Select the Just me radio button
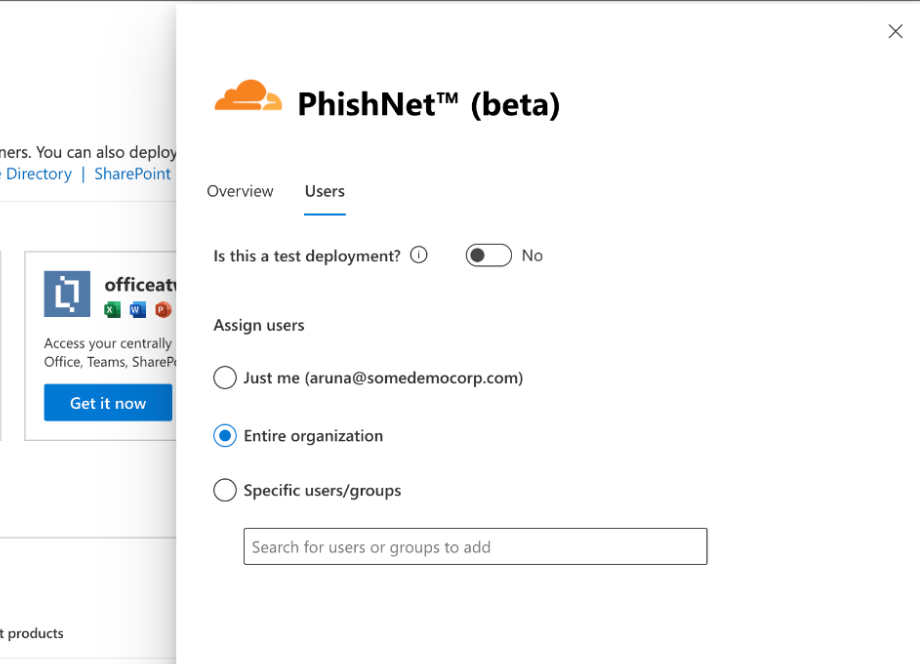 click(225, 378)
